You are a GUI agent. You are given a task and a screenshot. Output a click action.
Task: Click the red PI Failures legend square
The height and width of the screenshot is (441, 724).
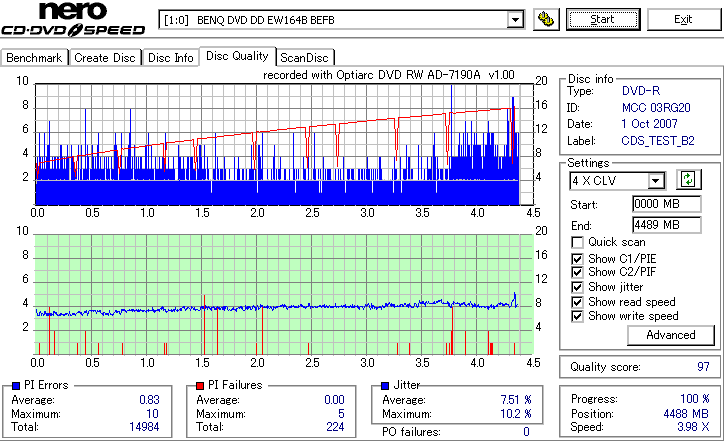pyautogui.click(x=200, y=386)
